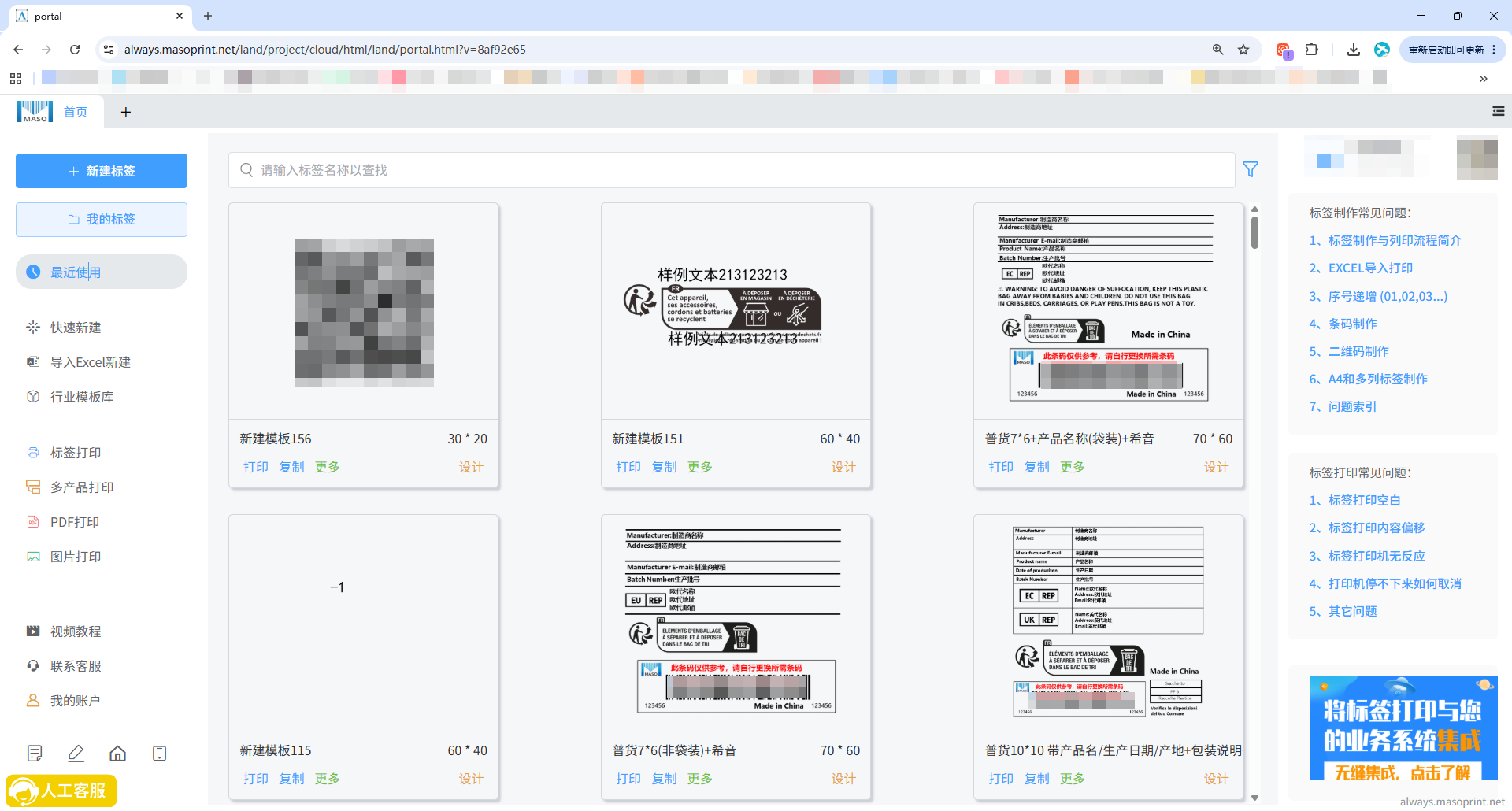Open browser downloads icon
This screenshot has height=811, width=1512.
click(x=1353, y=49)
